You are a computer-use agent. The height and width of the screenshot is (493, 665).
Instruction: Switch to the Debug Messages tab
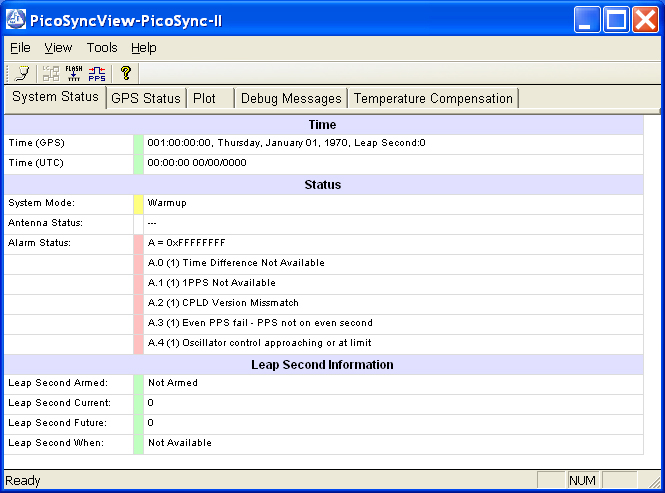point(291,98)
